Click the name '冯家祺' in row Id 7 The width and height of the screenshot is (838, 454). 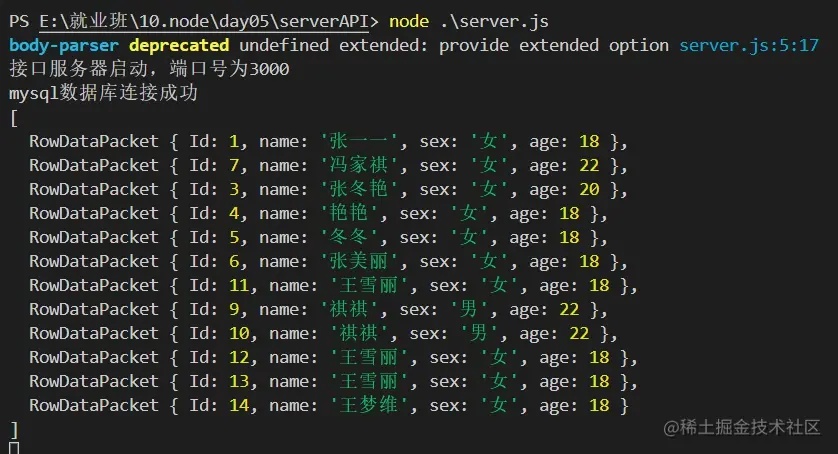(x=359, y=165)
